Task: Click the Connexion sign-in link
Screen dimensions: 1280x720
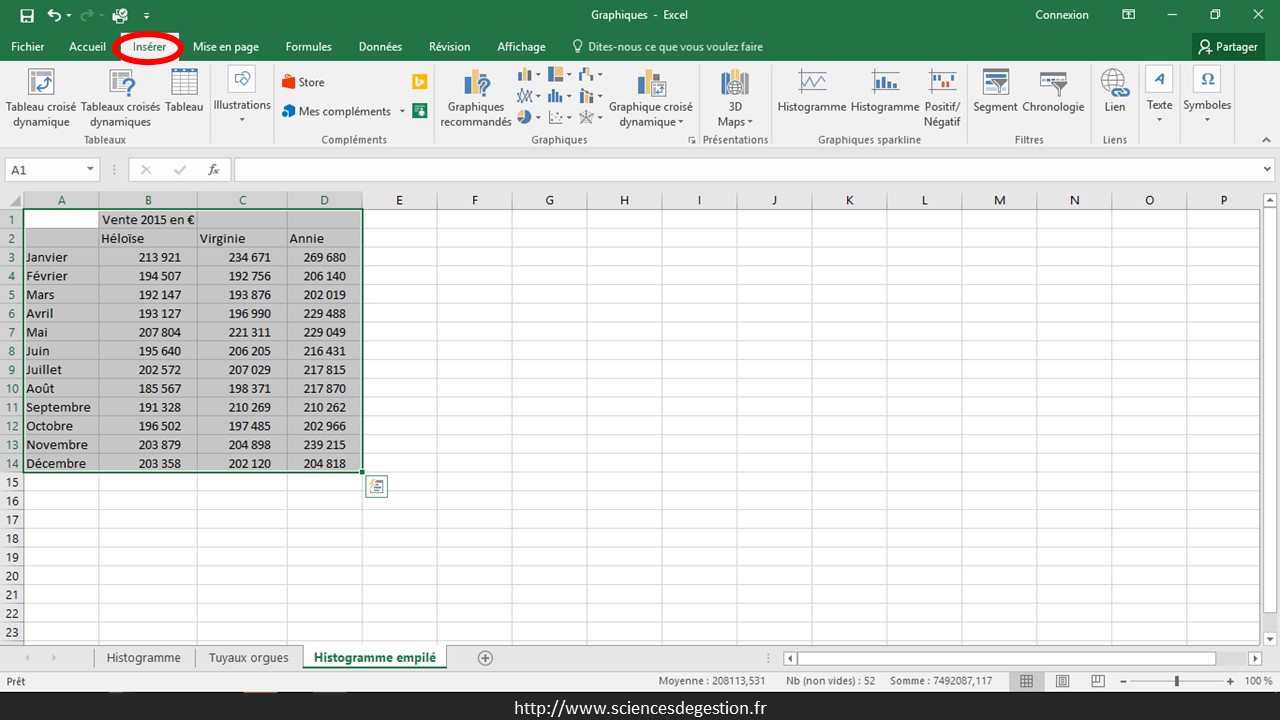Action: click(1062, 15)
